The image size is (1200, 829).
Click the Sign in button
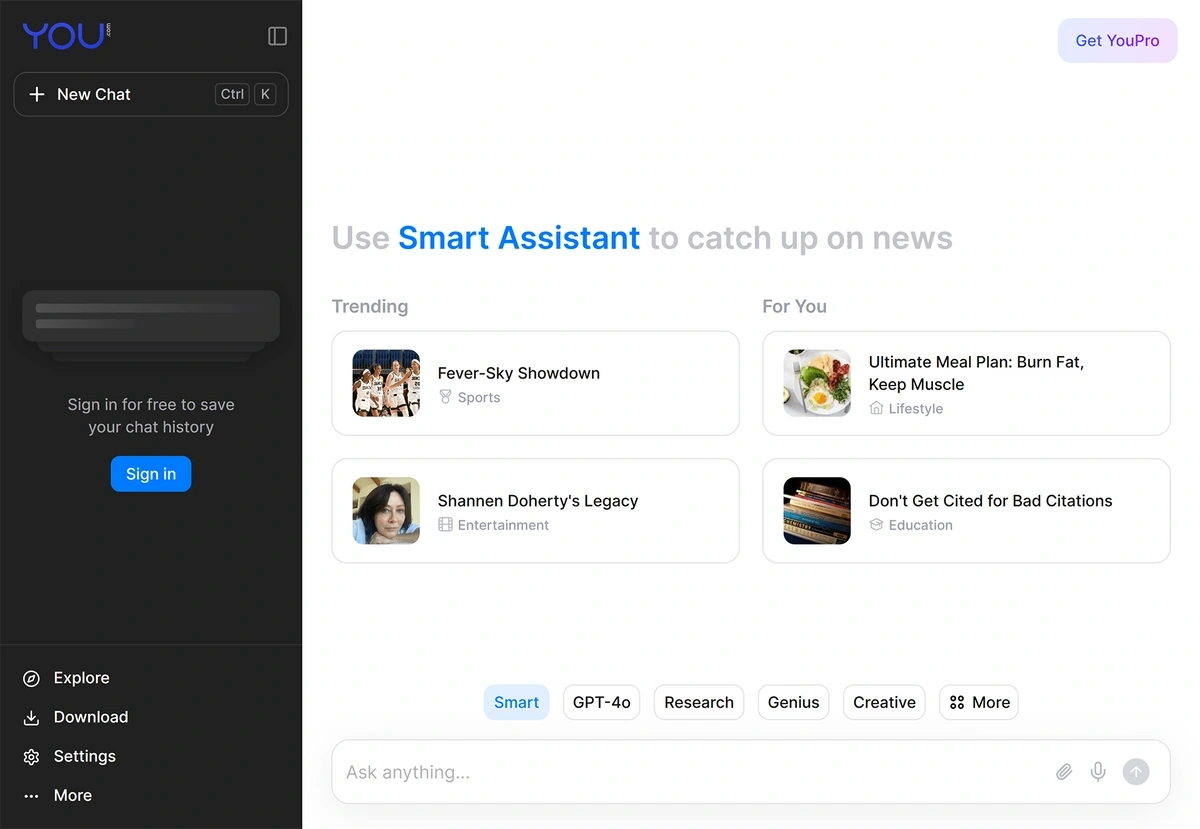tap(151, 474)
